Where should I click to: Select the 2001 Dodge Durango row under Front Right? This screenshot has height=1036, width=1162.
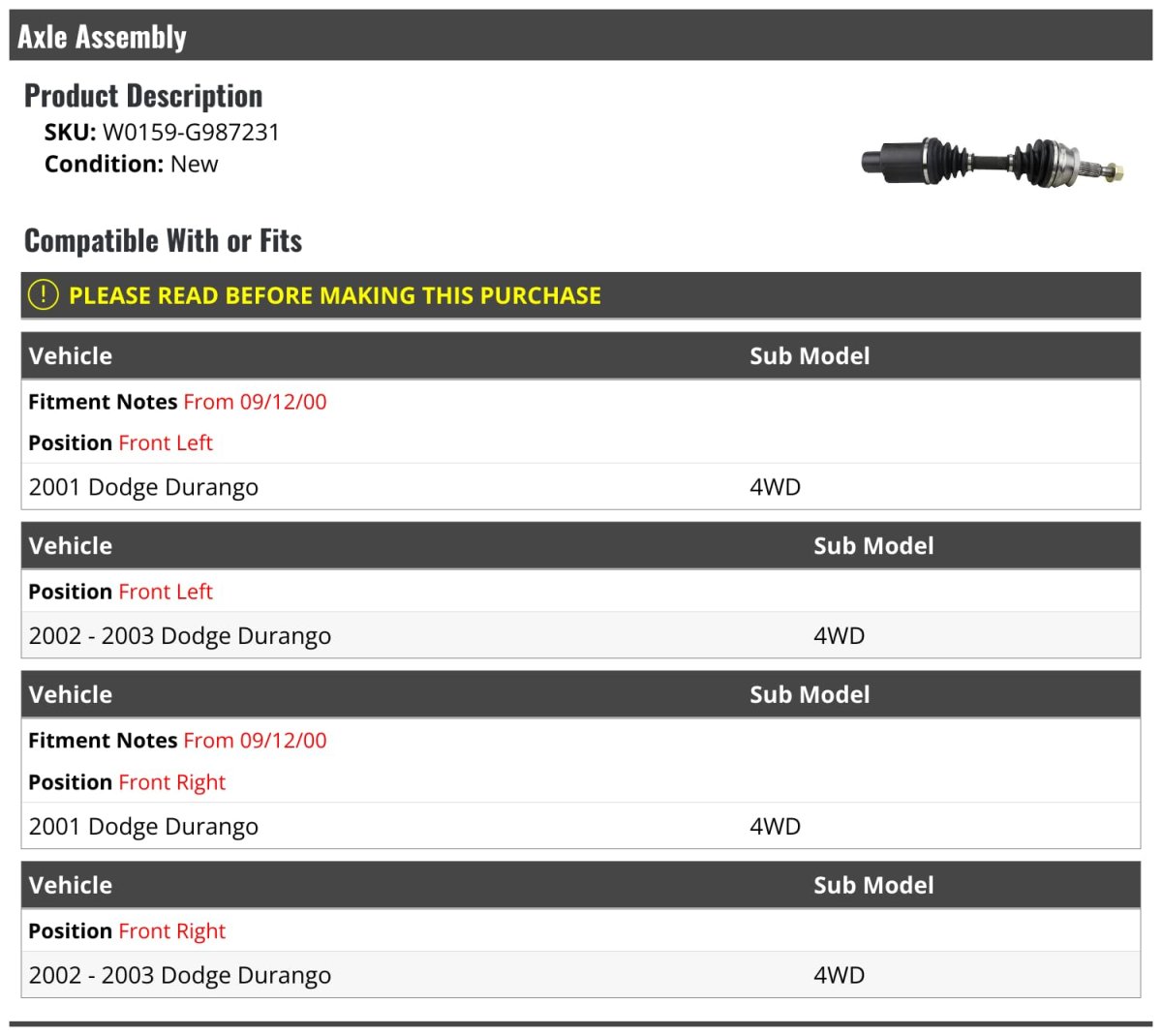pos(143,827)
